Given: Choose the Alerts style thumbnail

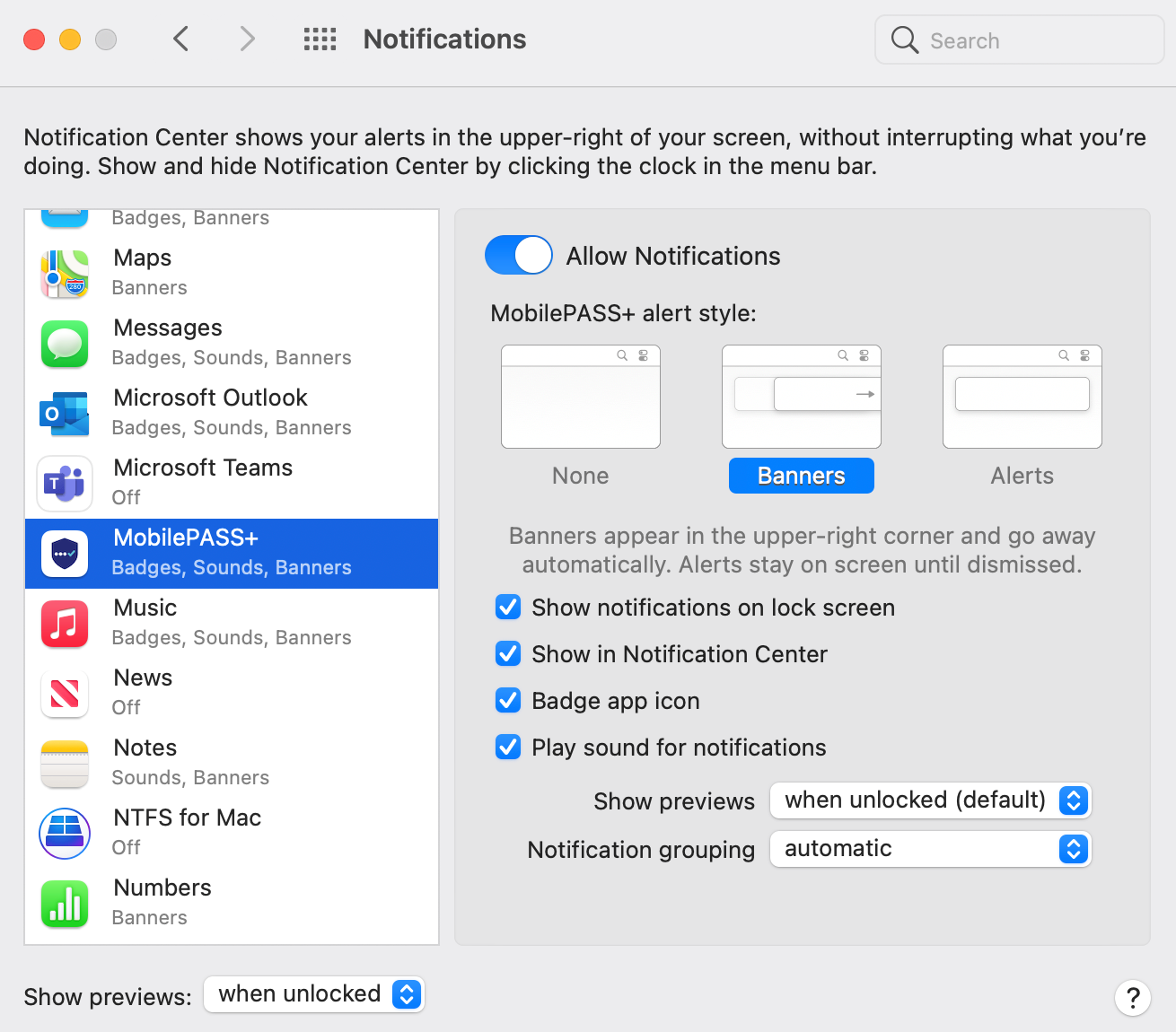Looking at the screenshot, I should click(x=1022, y=397).
